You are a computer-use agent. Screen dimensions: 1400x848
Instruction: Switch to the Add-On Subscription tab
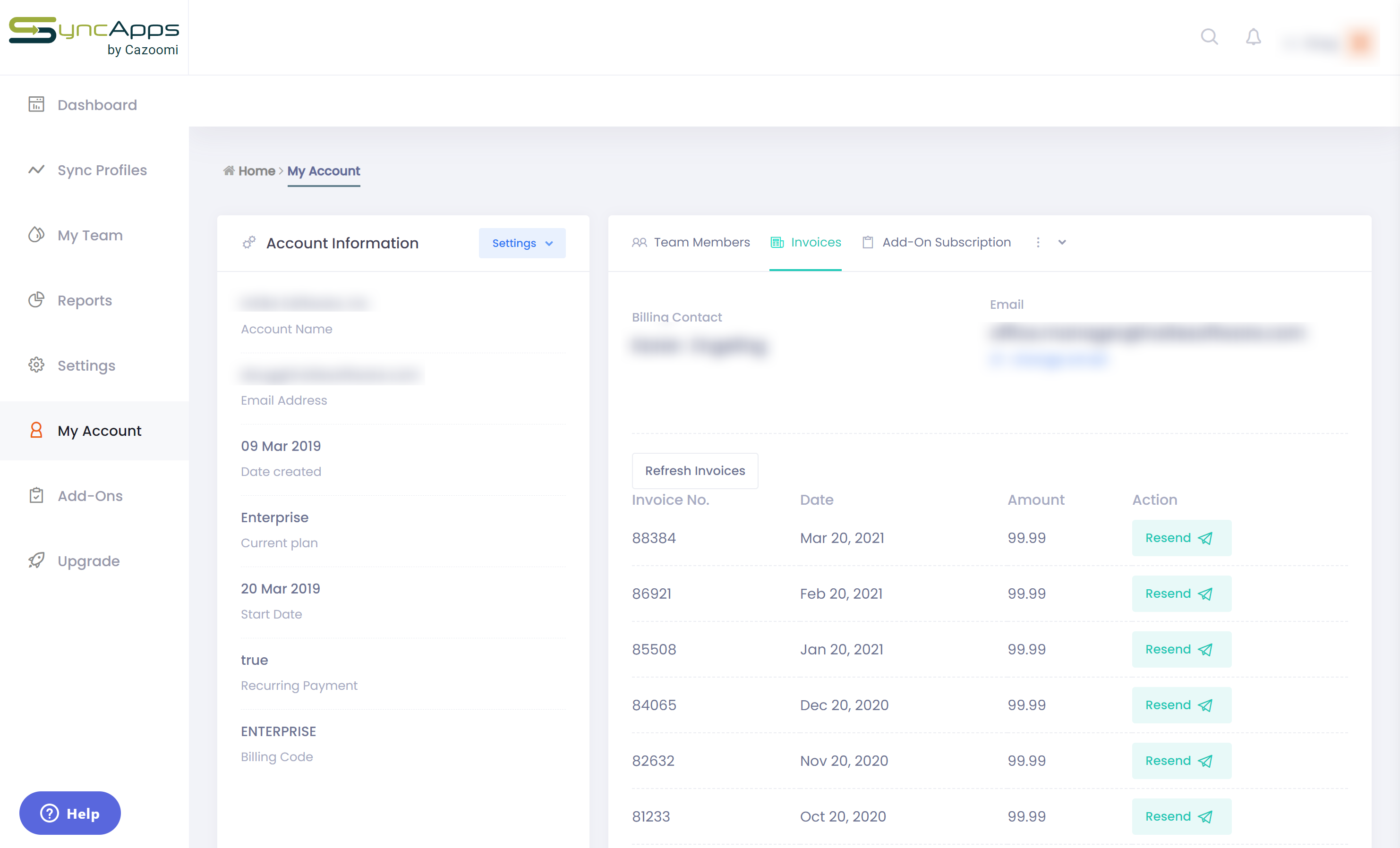click(936, 243)
